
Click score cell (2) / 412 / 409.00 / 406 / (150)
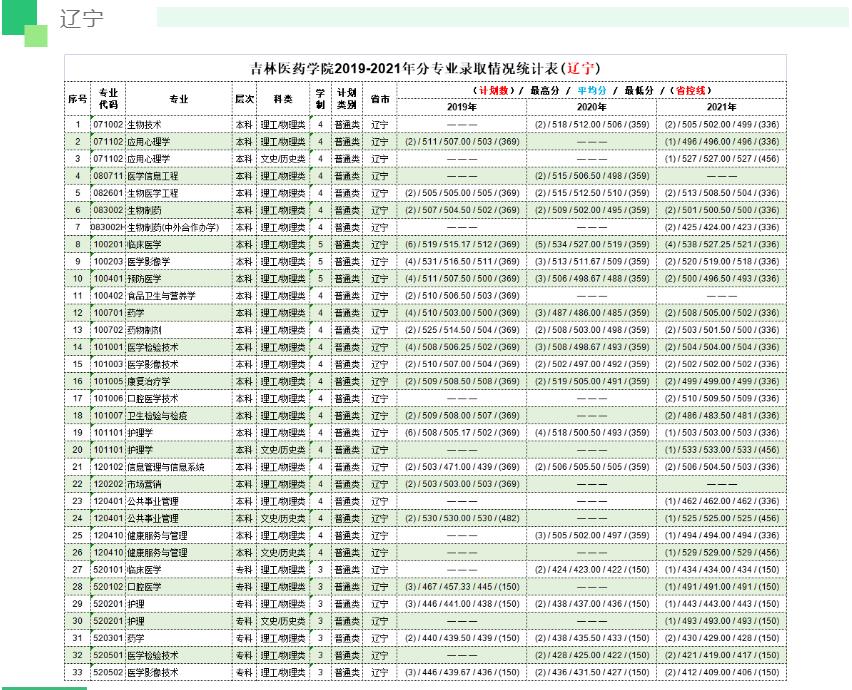pyautogui.click(x=721, y=672)
